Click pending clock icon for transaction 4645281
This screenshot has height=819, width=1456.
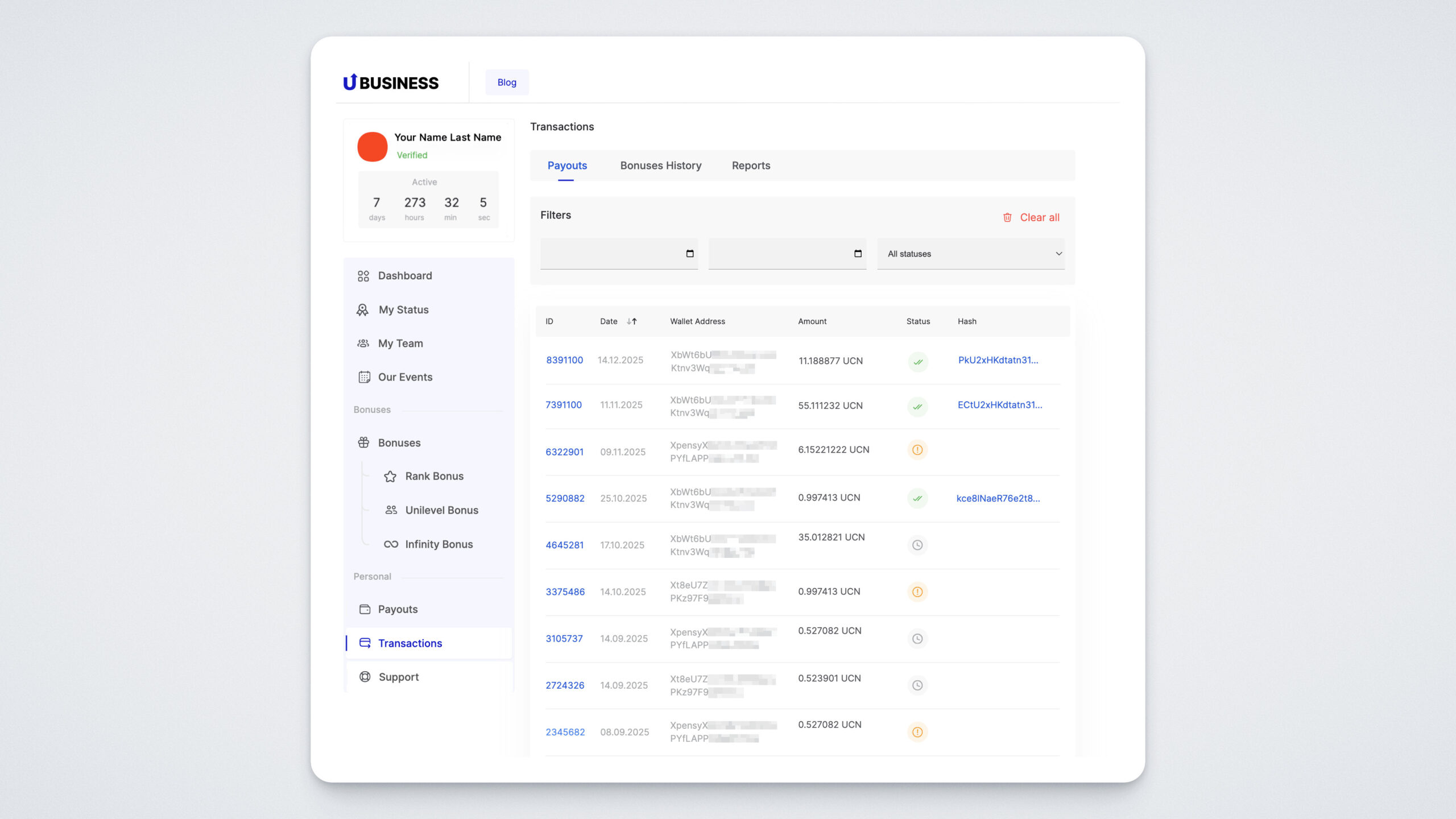click(917, 545)
